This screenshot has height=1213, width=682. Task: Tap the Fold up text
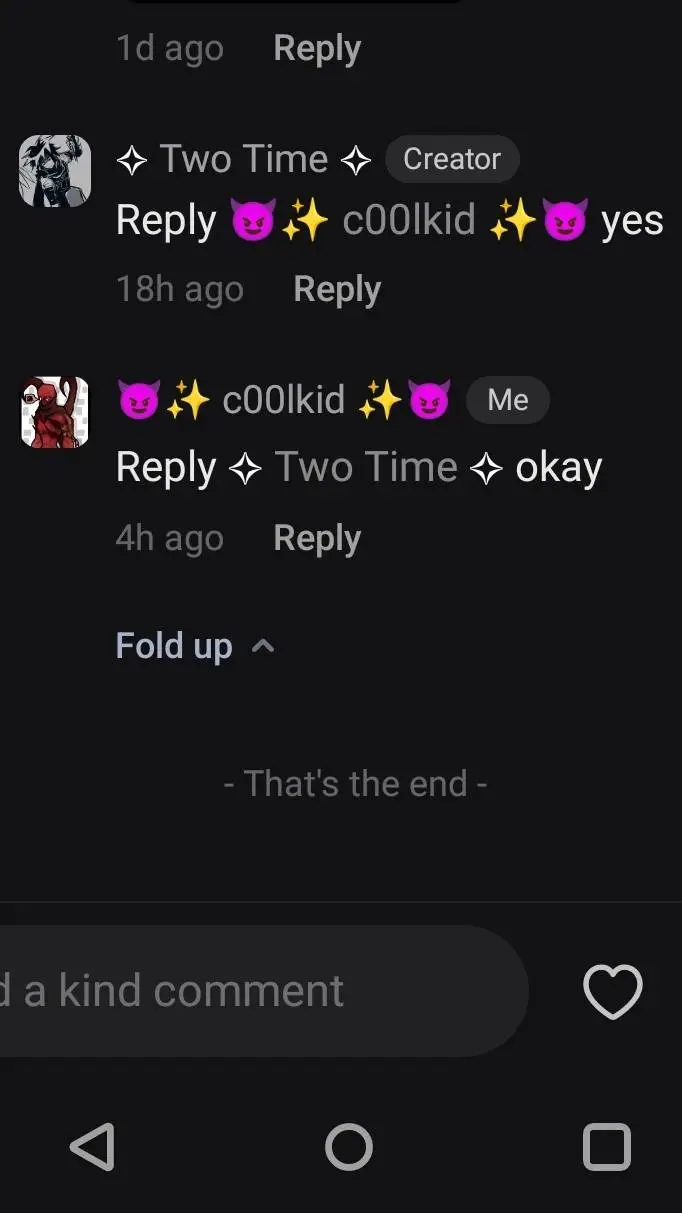click(x=174, y=646)
